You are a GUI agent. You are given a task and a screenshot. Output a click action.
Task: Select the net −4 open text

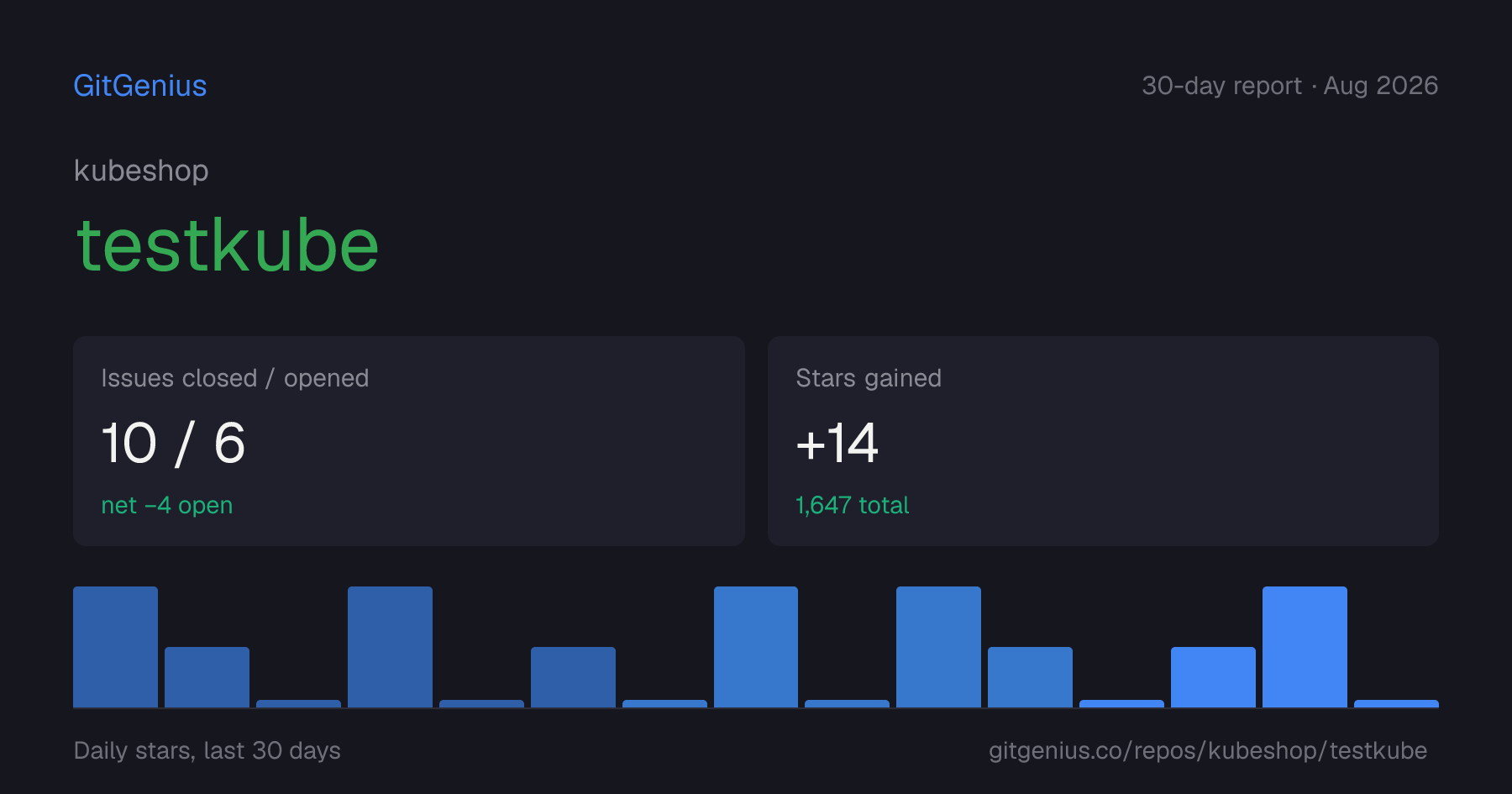pyautogui.click(x=167, y=505)
